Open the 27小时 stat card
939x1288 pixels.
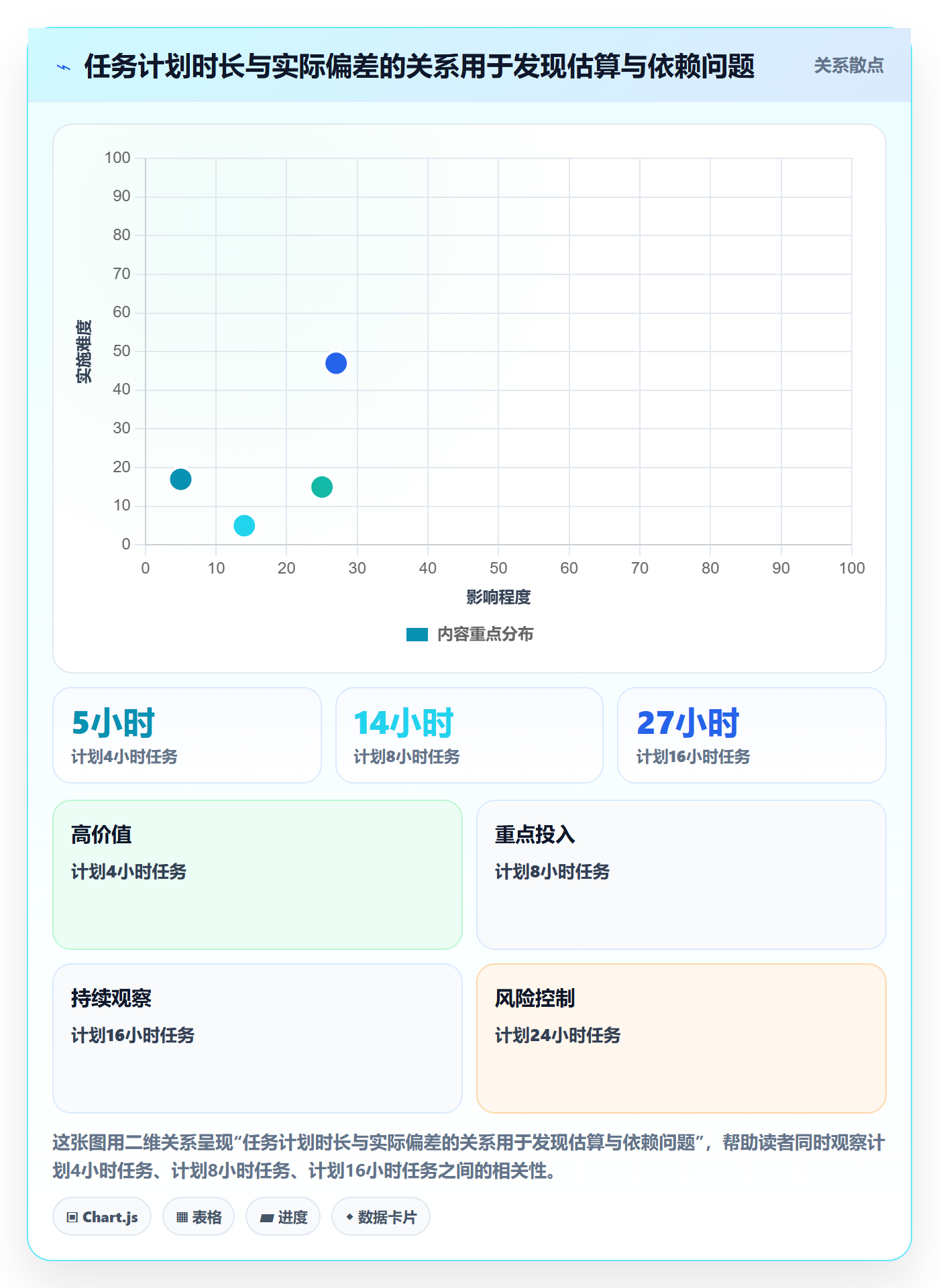tap(752, 735)
